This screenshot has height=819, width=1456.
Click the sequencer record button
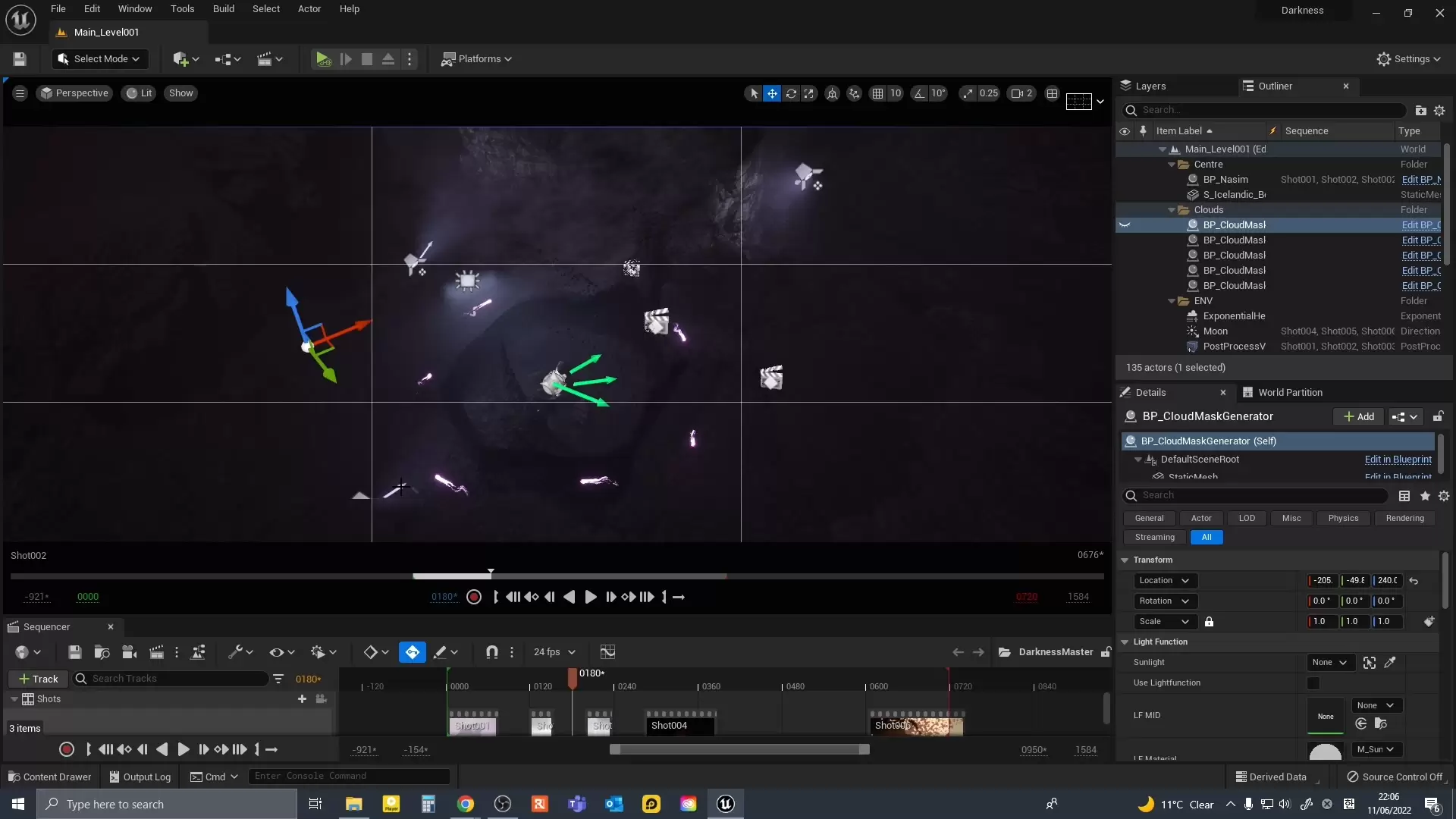67,750
